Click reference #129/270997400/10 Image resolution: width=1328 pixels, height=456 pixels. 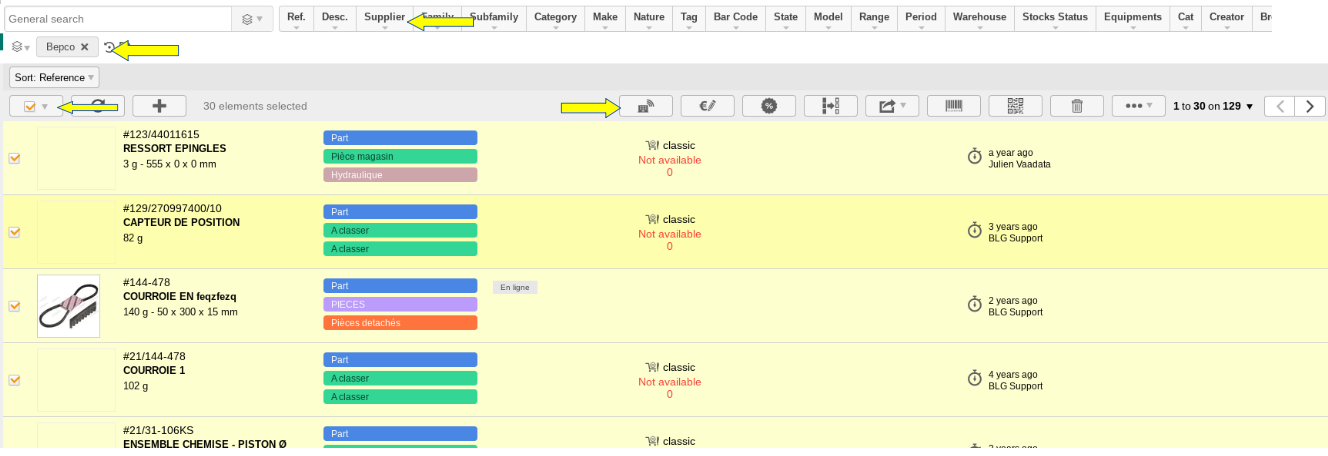click(172, 209)
